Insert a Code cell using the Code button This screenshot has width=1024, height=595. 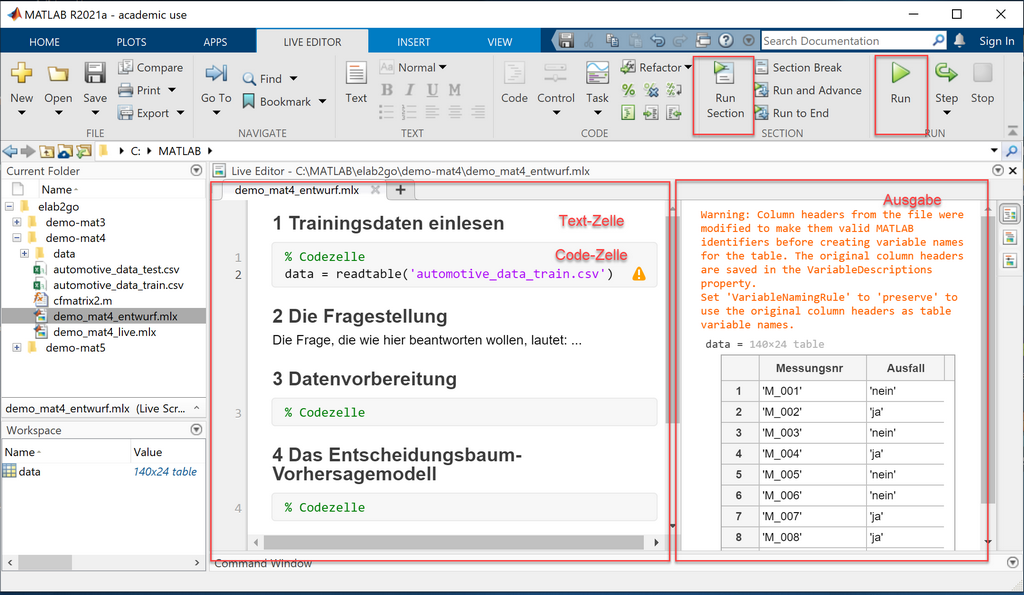pyautogui.click(x=514, y=82)
